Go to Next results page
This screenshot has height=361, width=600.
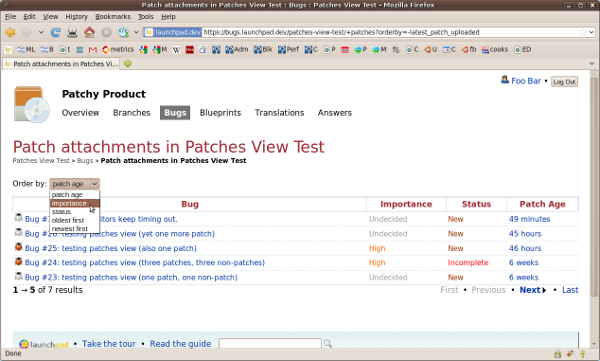[x=533, y=290]
